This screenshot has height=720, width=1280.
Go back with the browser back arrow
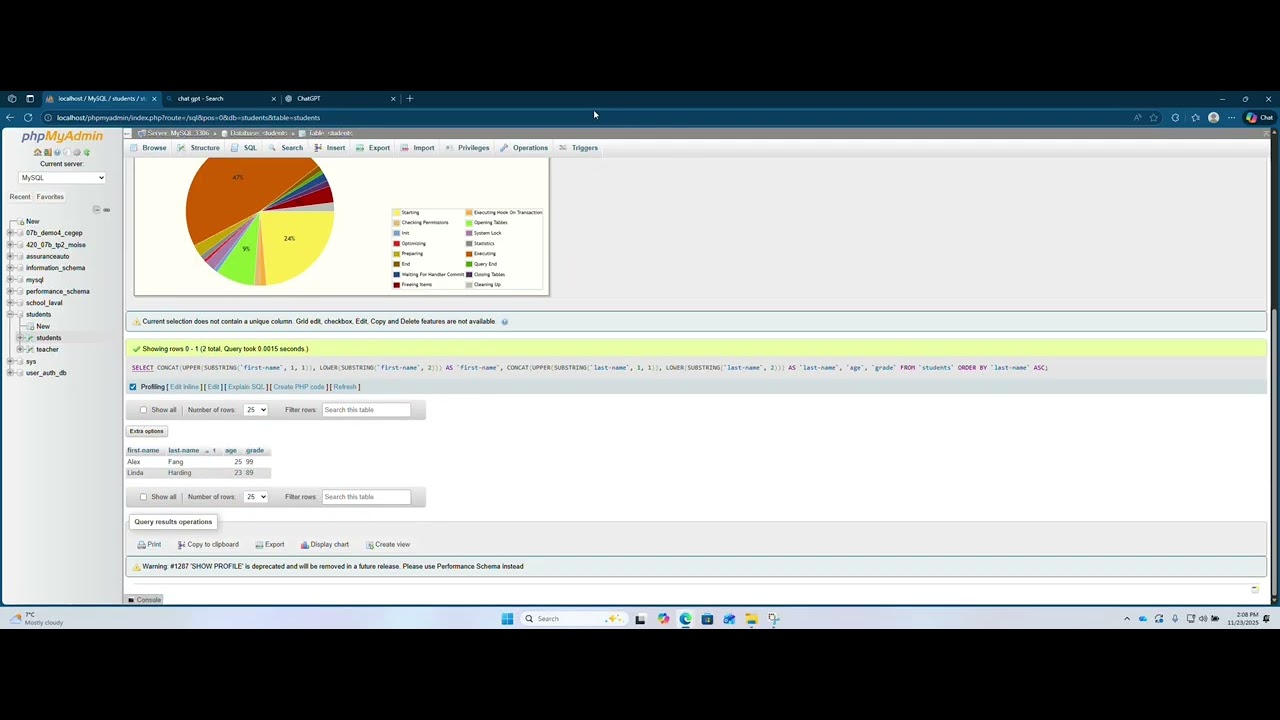[10, 117]
